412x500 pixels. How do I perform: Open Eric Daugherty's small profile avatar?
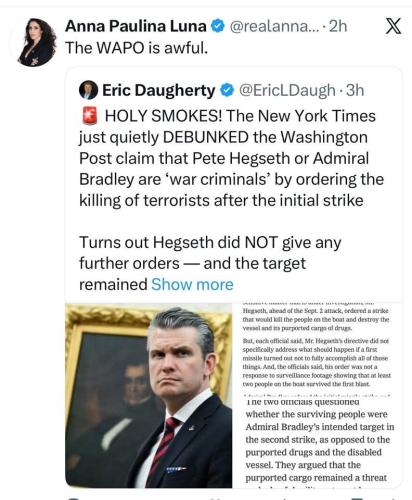(88, 90)
